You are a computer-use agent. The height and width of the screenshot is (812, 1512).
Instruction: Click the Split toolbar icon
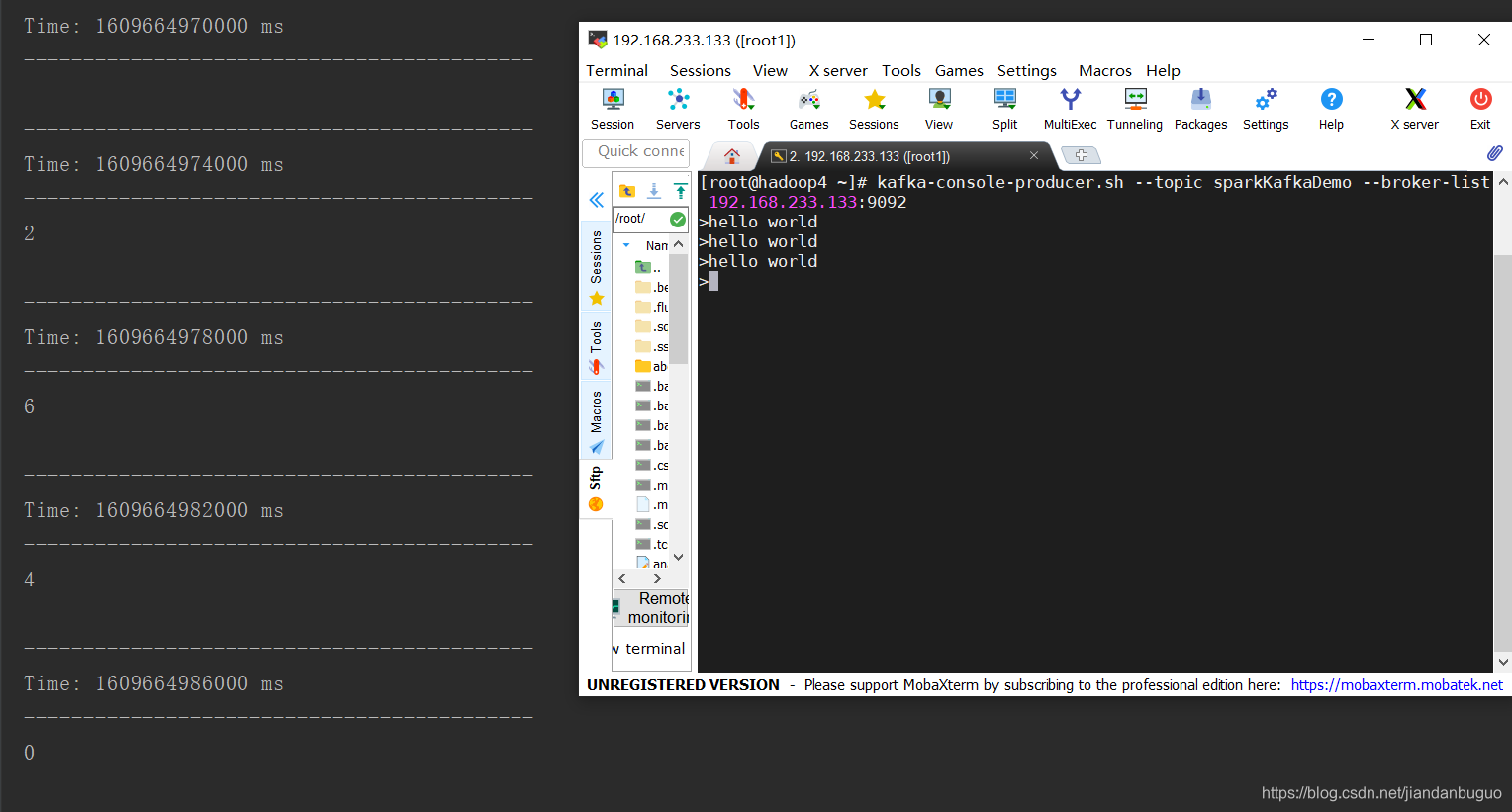tap(1004, 100)
